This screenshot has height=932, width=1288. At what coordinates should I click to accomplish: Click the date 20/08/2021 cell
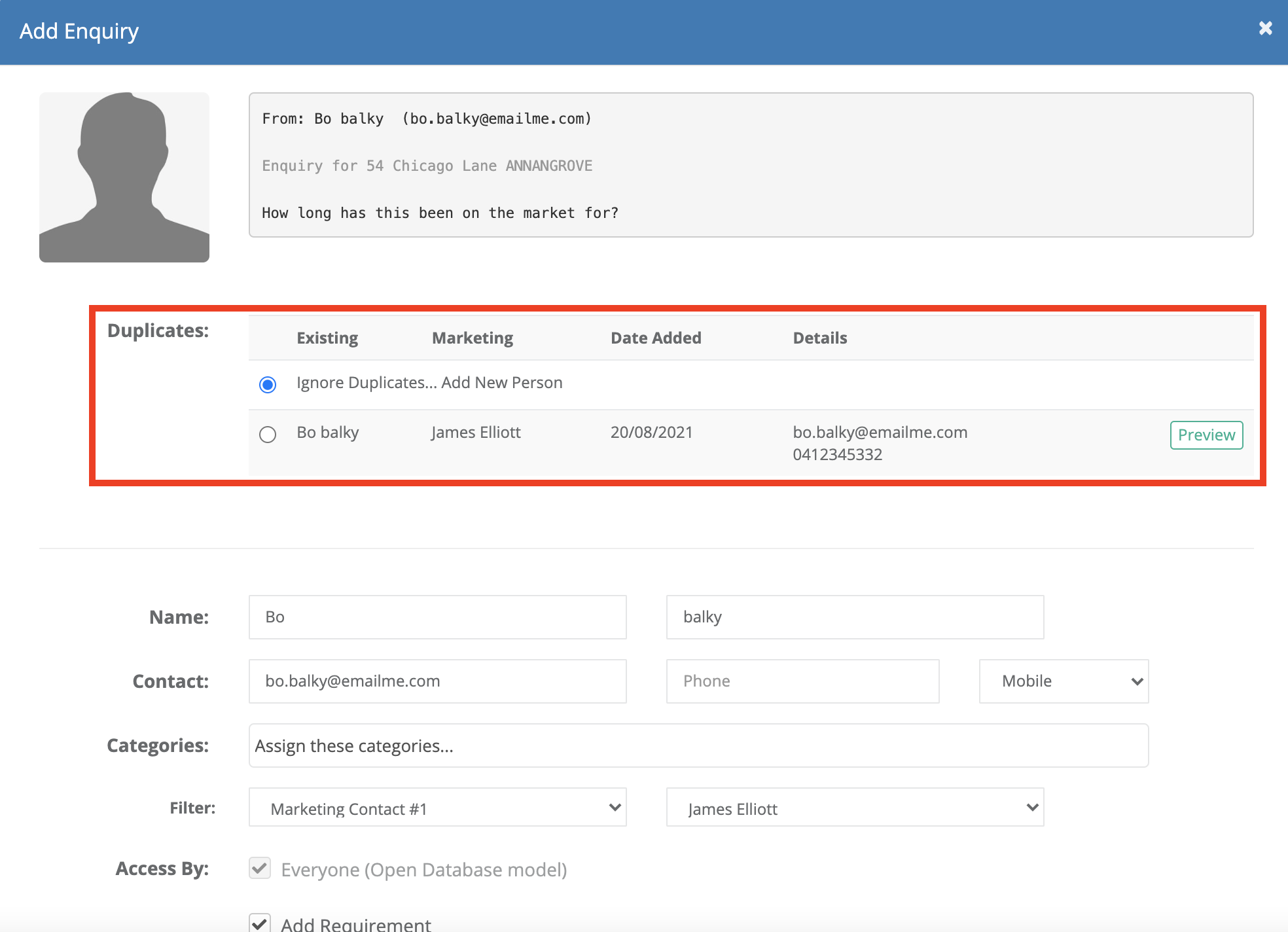pos(652,432)
